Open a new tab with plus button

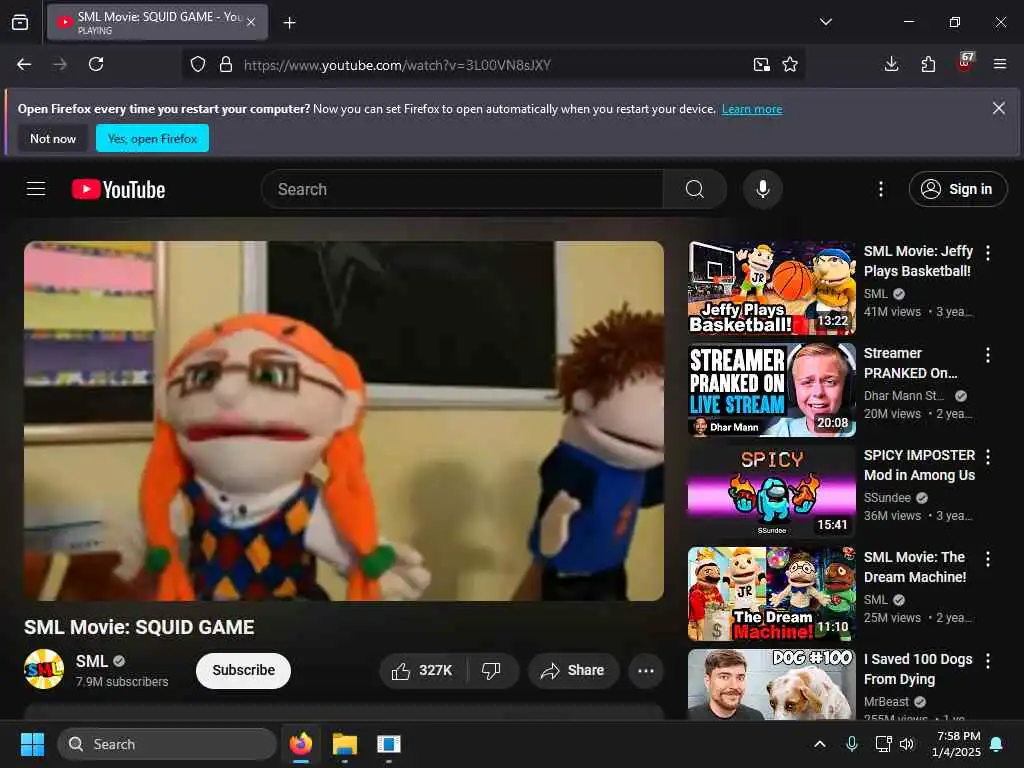(x=289, y=23)
